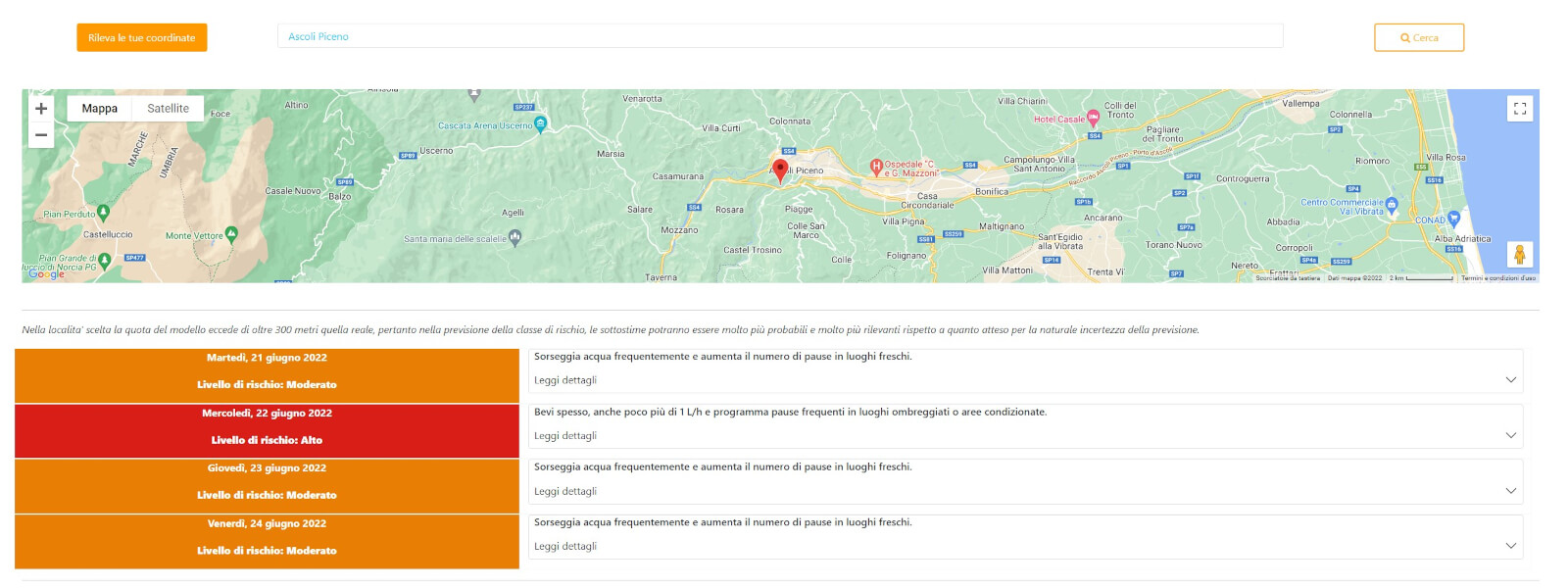Click the Monte Vettore map marker
The width and height of the screenshot is (1568, 588).
231,234
